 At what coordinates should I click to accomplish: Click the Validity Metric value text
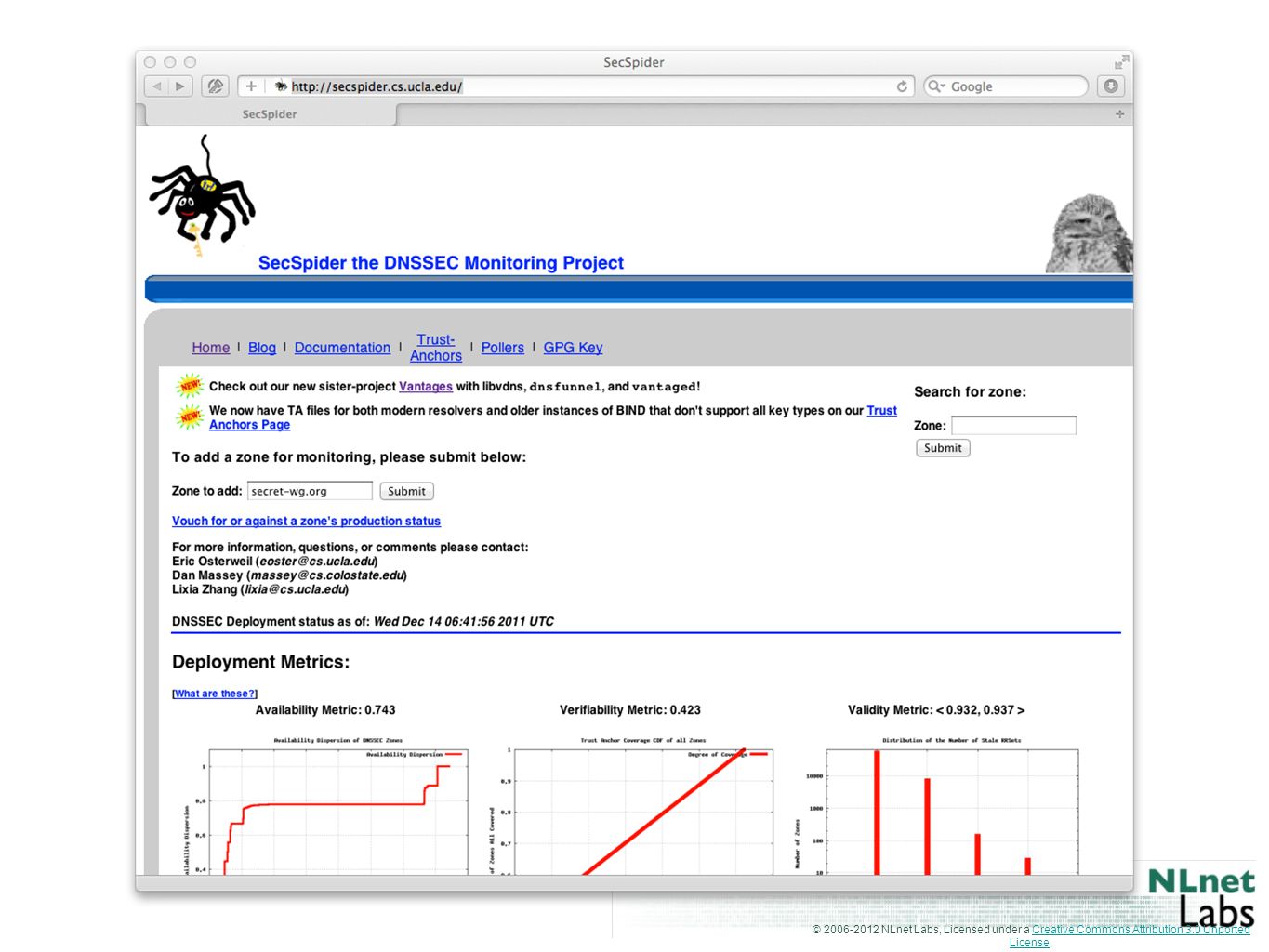click(x=936, y=710)
